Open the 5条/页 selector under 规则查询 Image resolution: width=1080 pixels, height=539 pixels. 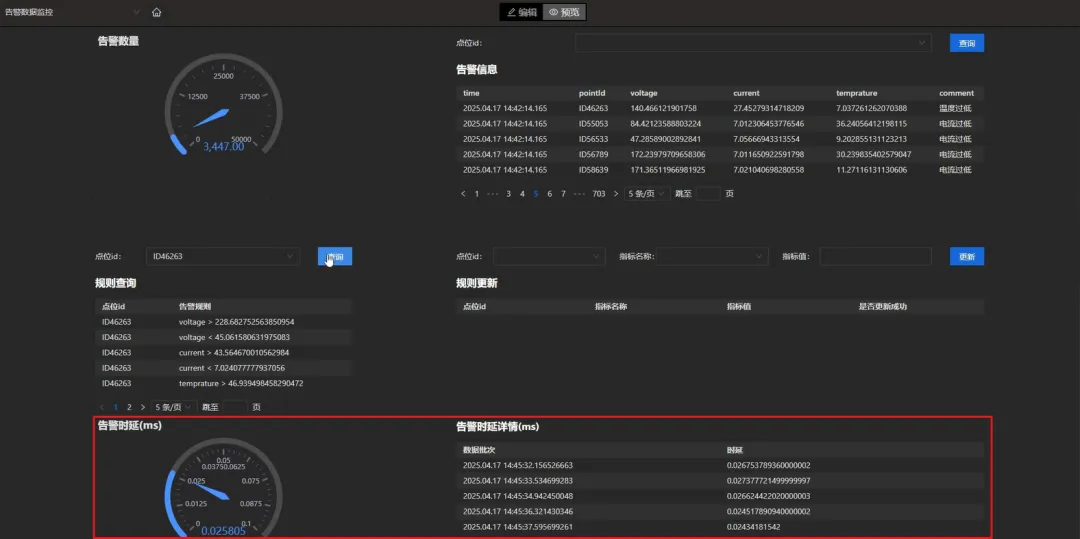pos(175,407)
